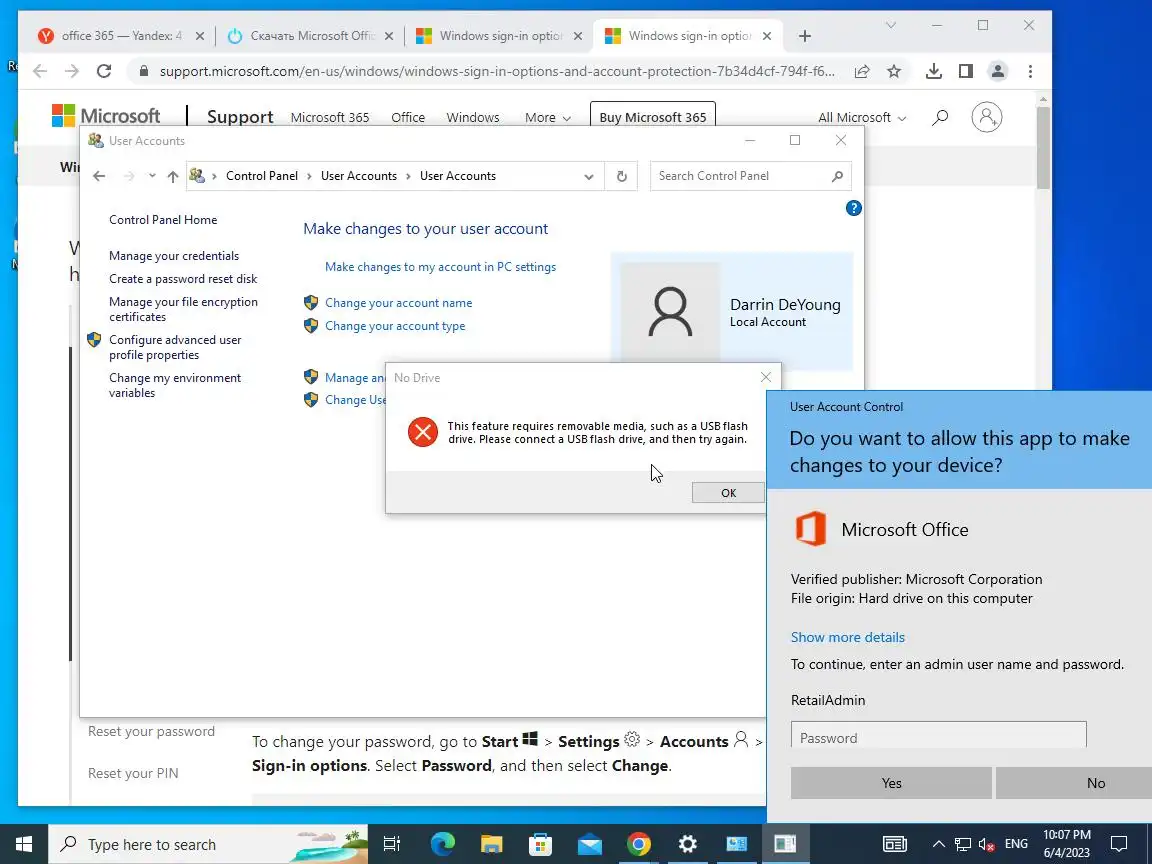Open Office nav item on support page
Screen dimensions: 1152x864
point(408,118)
